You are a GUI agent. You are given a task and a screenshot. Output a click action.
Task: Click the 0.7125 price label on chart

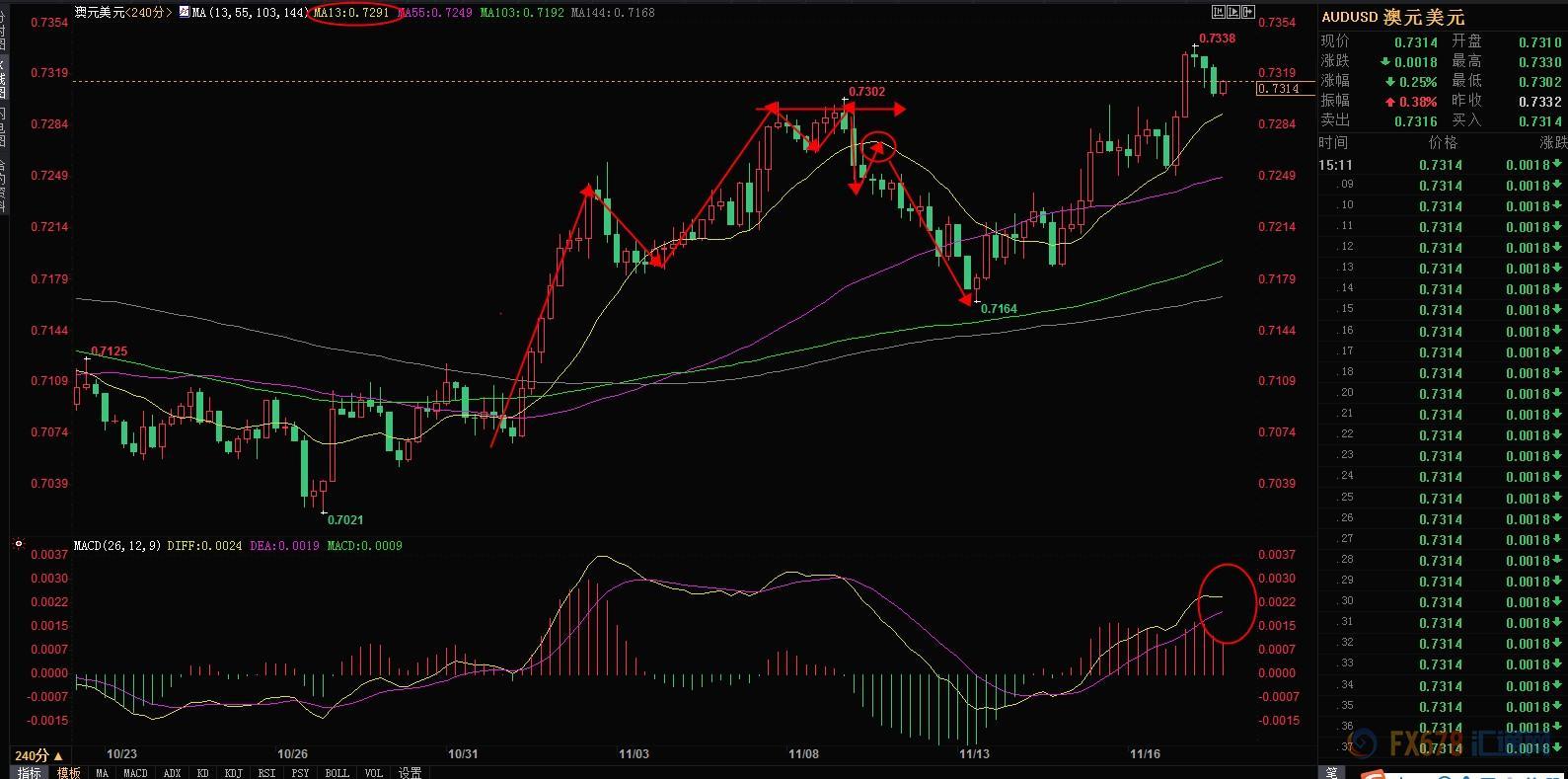click(x=110, y=351)
